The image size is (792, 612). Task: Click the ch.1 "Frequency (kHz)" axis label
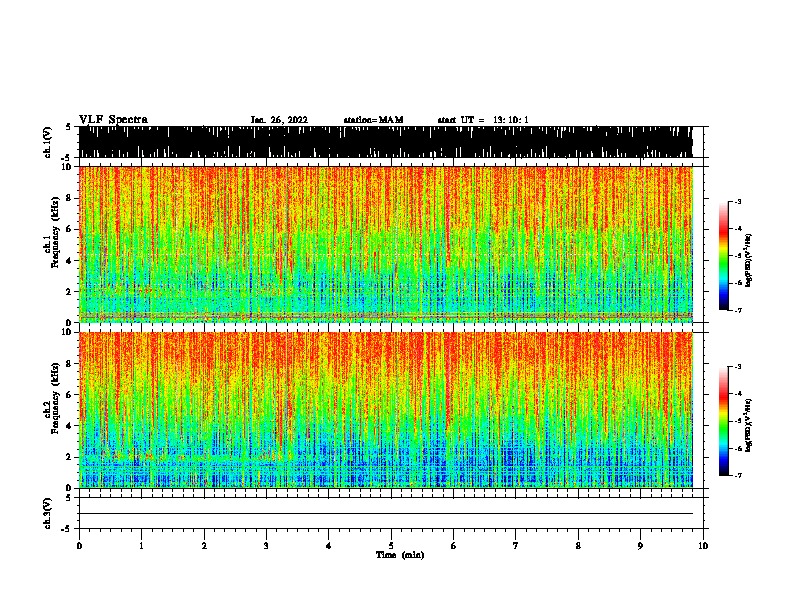click(x=55, y=232)
